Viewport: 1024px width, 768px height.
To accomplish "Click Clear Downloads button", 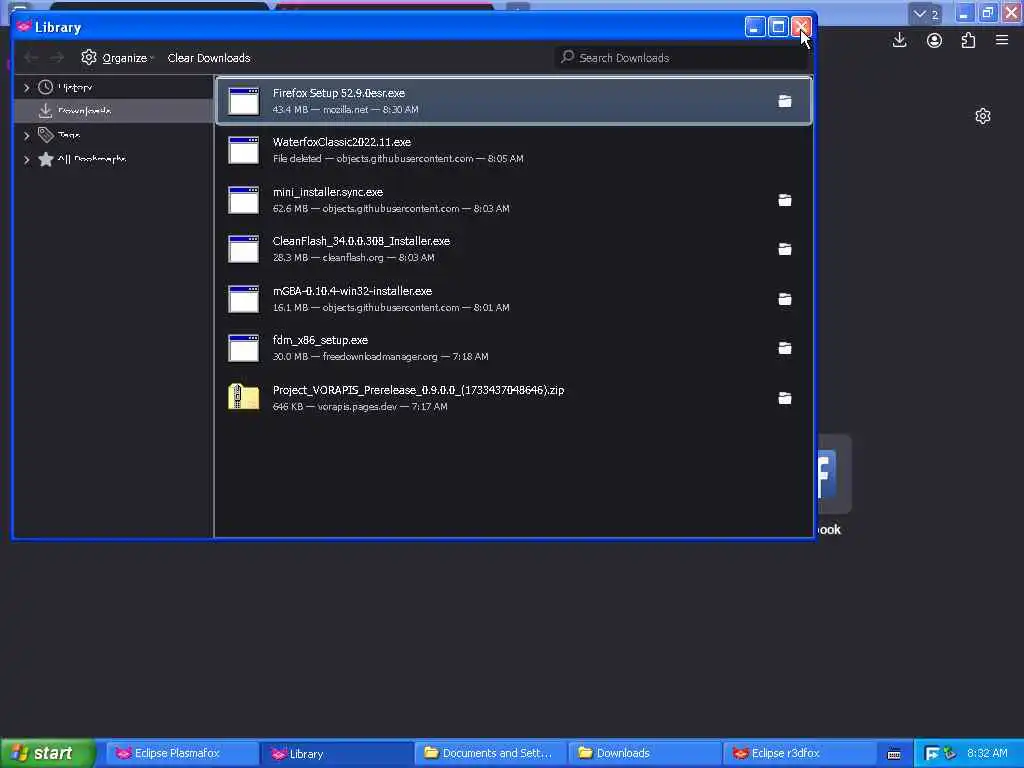I will [x=209, y=57].
